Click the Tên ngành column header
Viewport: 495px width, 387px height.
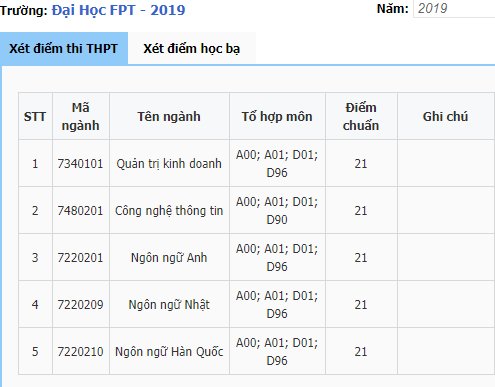(169, 116)
